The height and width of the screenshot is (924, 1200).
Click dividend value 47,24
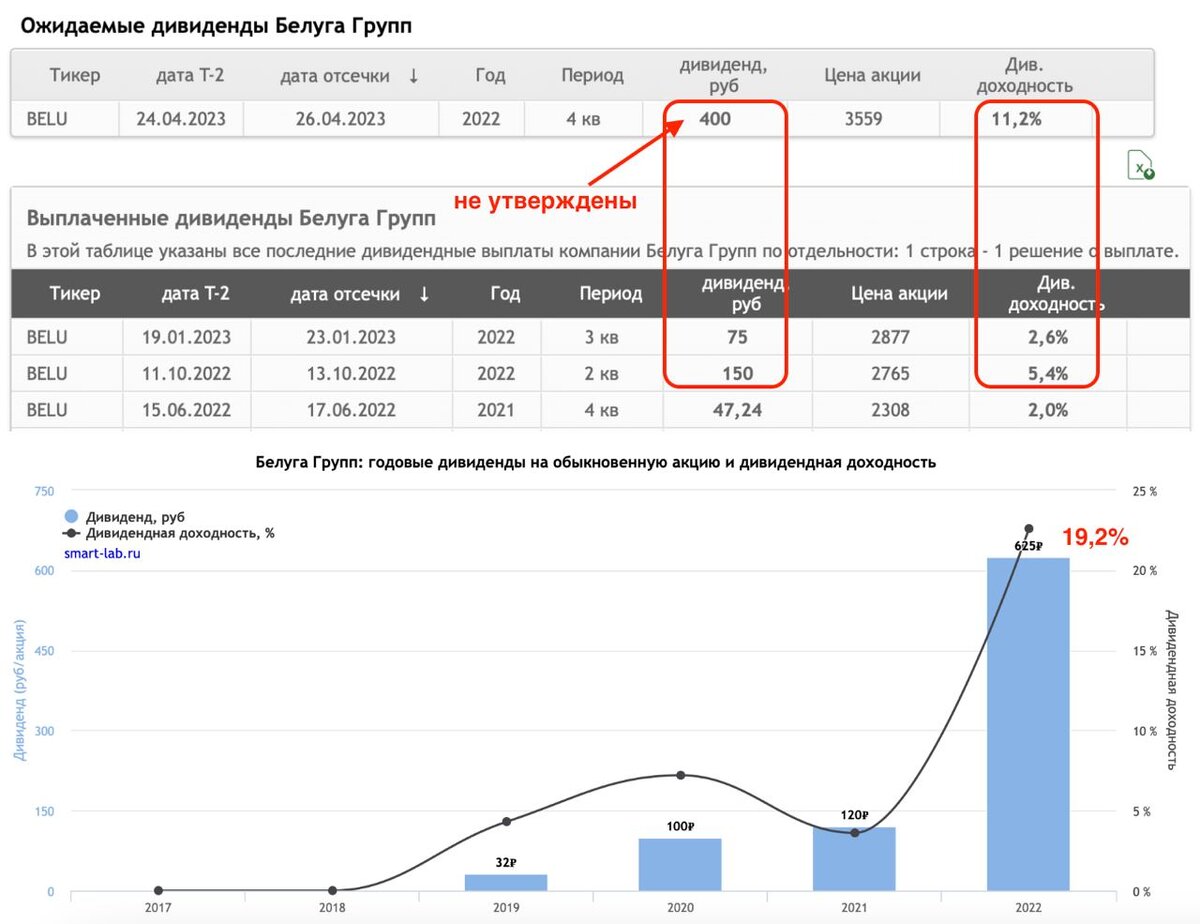[x=737, y=410]
